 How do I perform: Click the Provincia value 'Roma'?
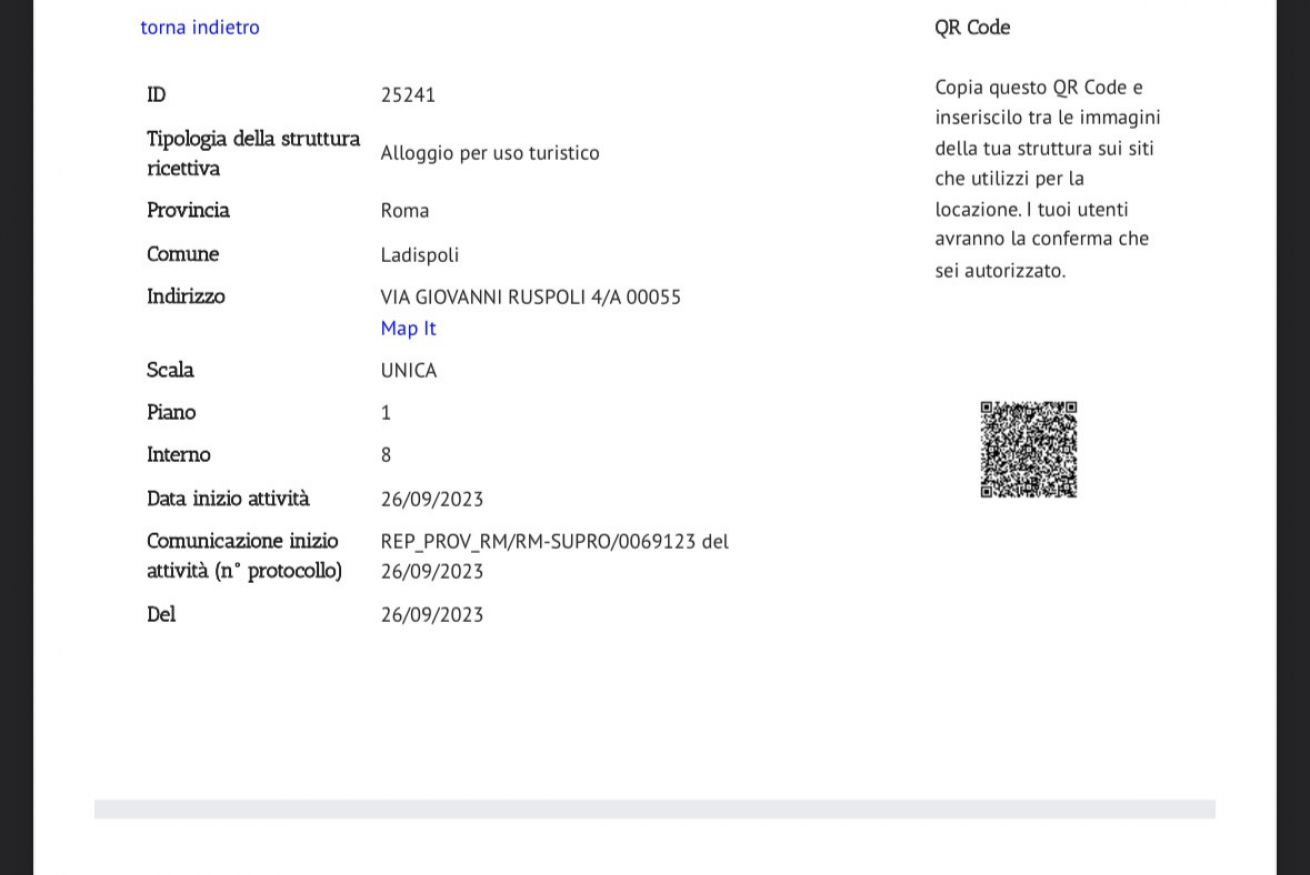[405, 211]
